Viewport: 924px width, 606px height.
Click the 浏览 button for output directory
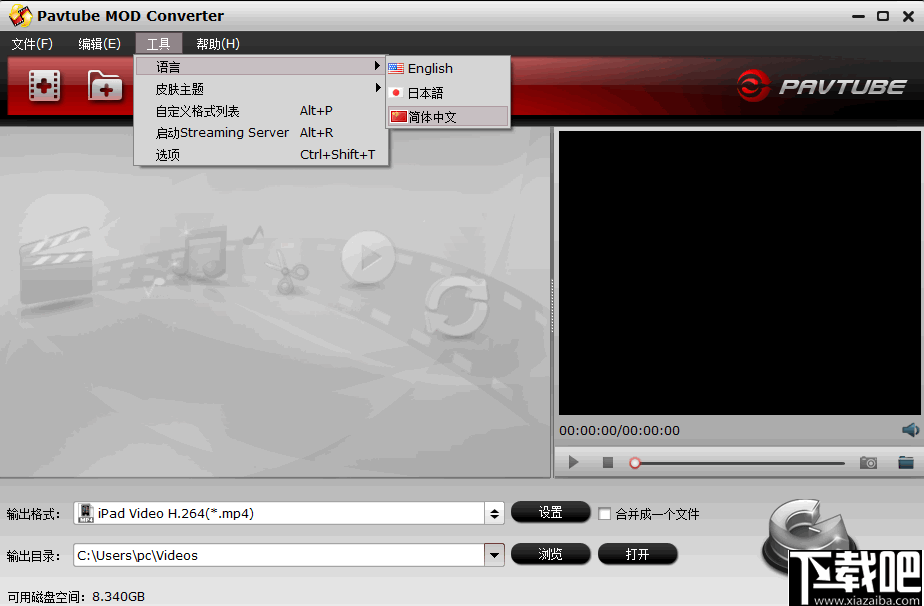[x=550, y=554]
